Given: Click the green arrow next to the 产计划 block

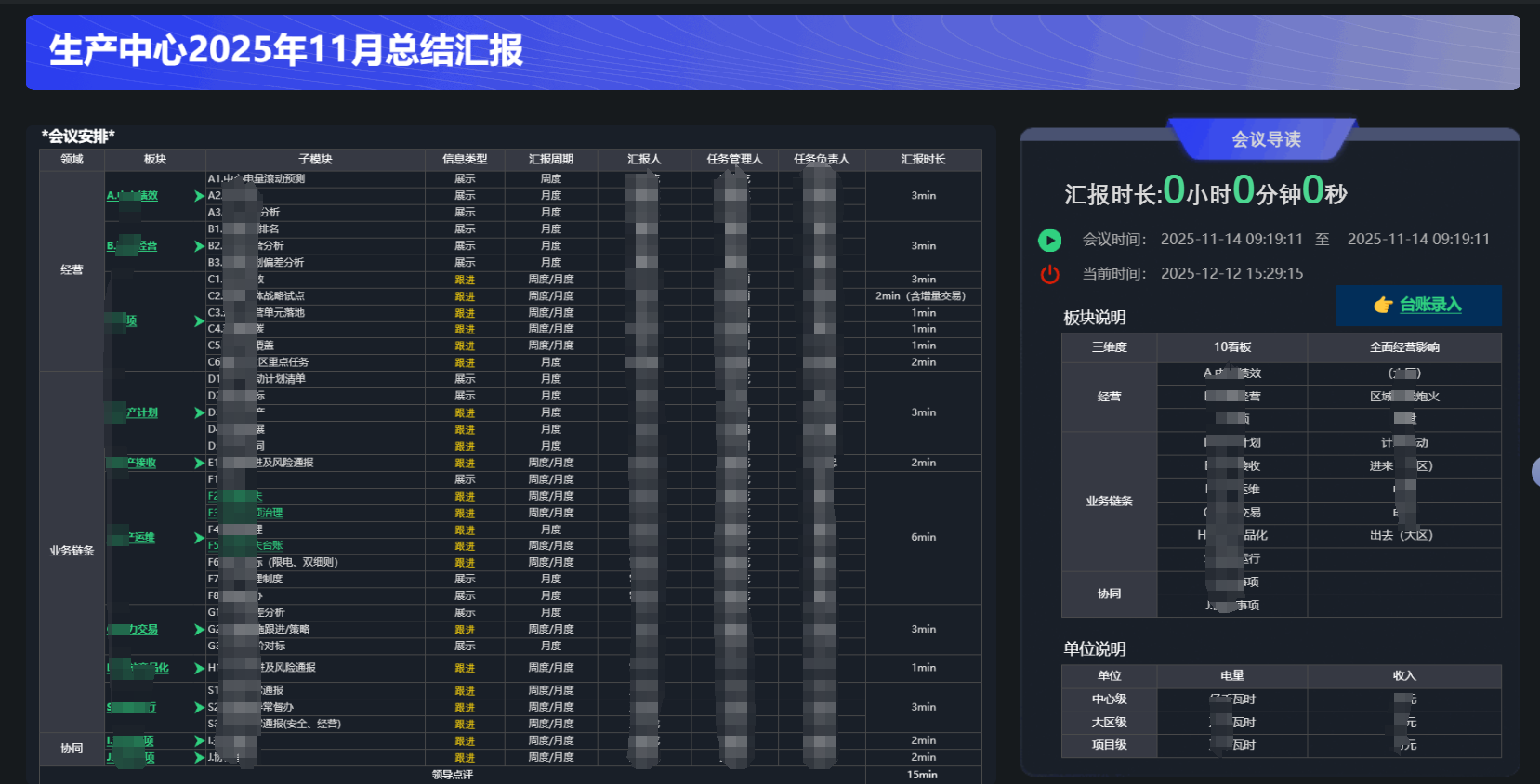Looking at the screenshot, I should [x=199, y=412].
